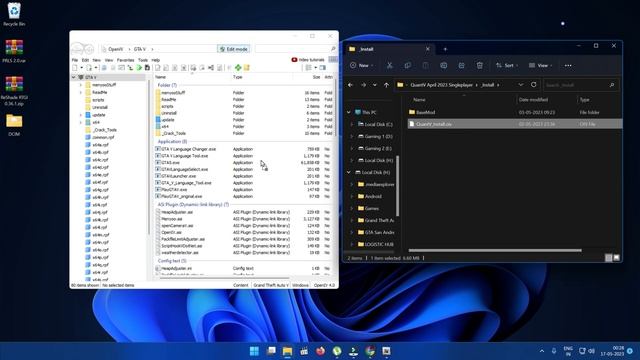640x360 pixels.
Task: Click the green arrows icon in OpenIV toolbar
Action: pos(238,68)
